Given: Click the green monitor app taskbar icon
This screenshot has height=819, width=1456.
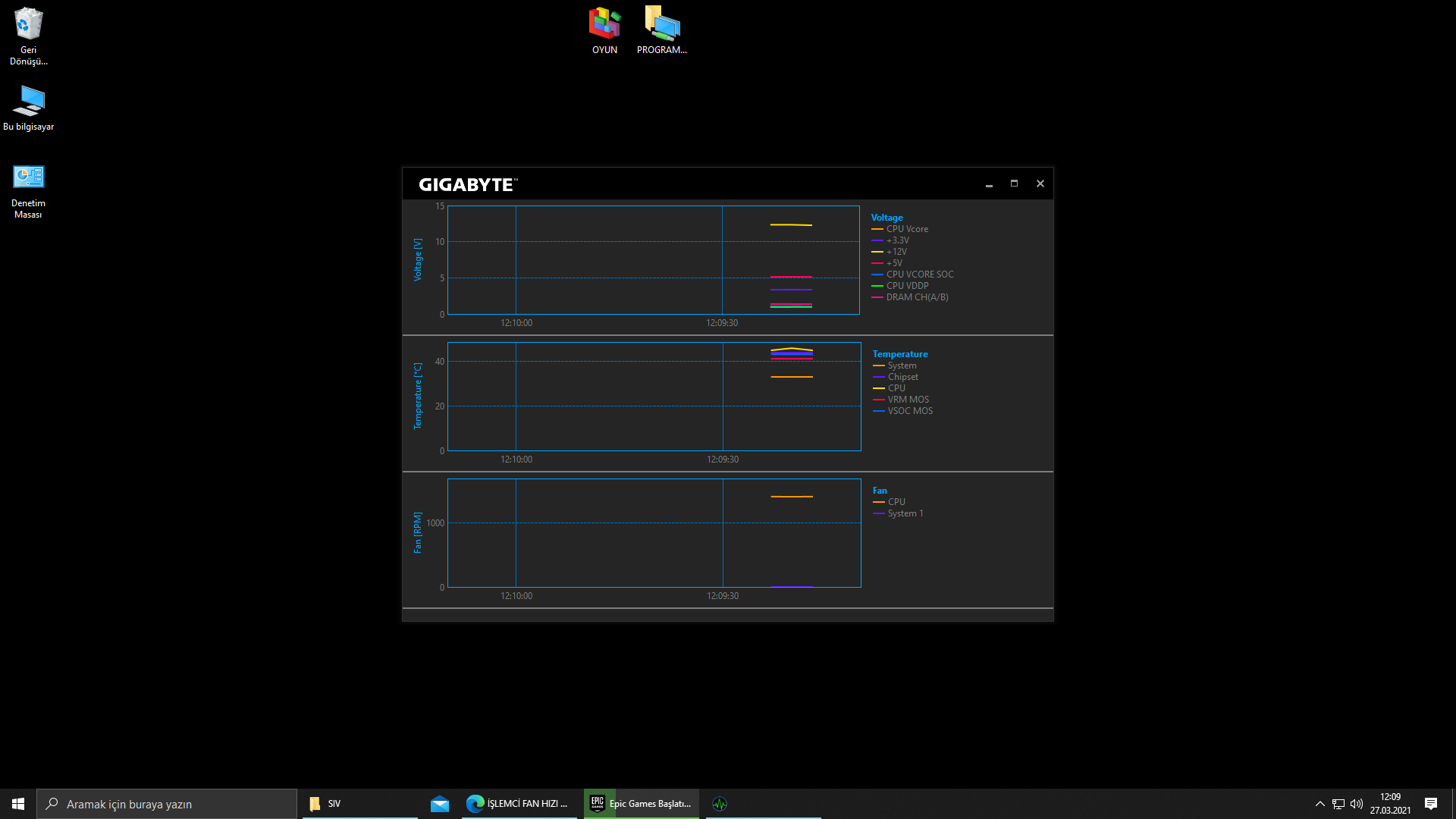Looking at the screenshot, I should pos(720,804).
